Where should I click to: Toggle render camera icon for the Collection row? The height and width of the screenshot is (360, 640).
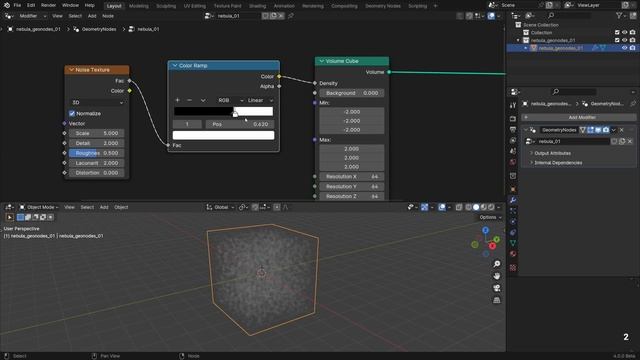pos(632,32)
